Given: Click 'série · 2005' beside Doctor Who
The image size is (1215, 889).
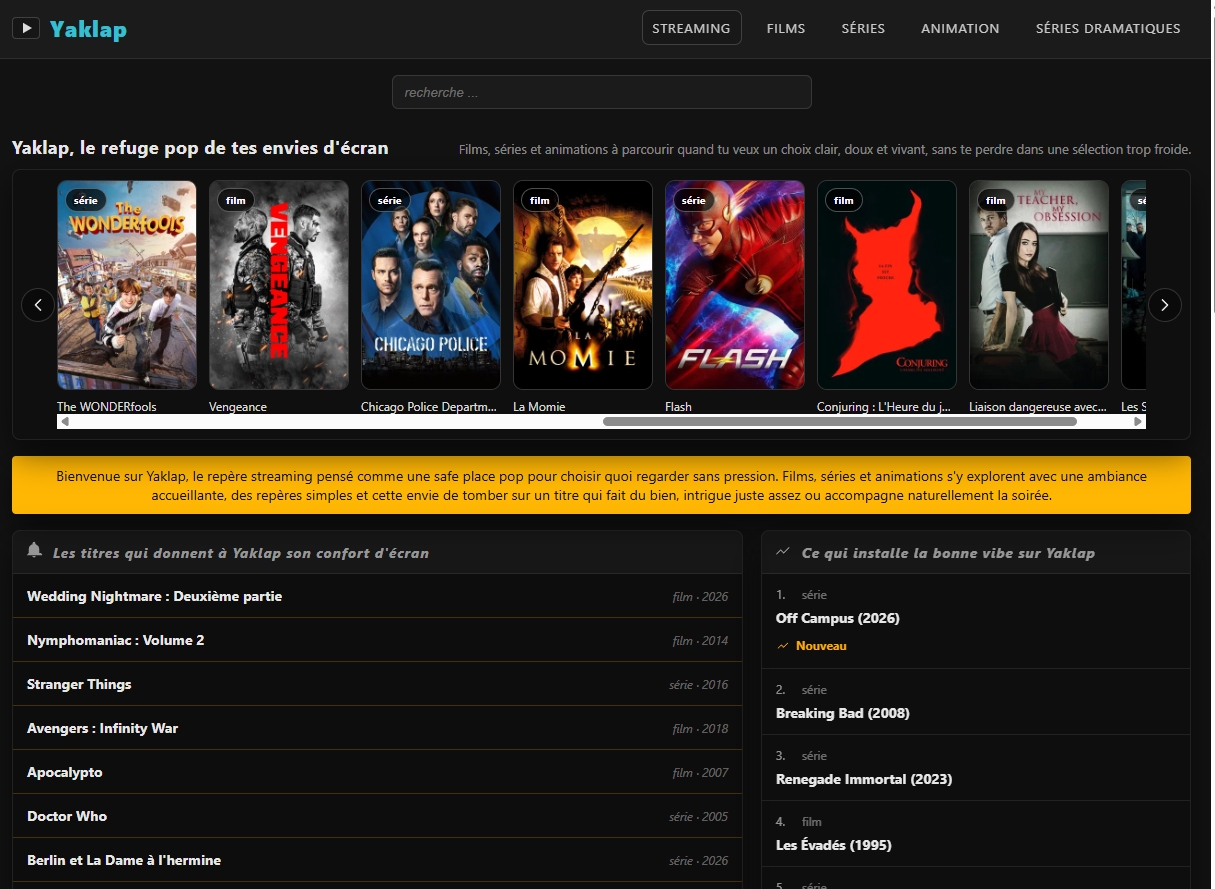Looking at the screenshot, I should 698,817.
